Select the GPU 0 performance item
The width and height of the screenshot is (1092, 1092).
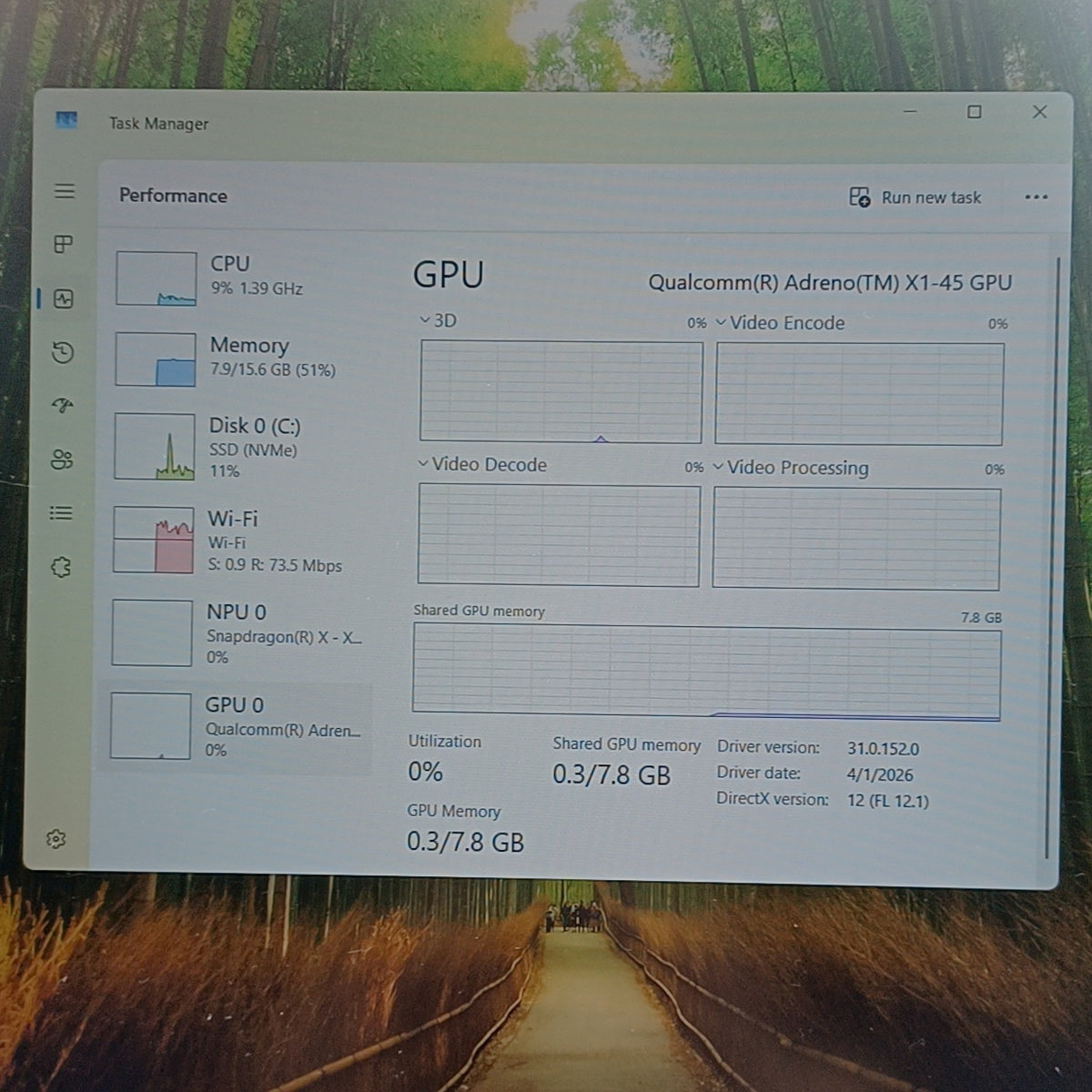click(x=237, y=726)
